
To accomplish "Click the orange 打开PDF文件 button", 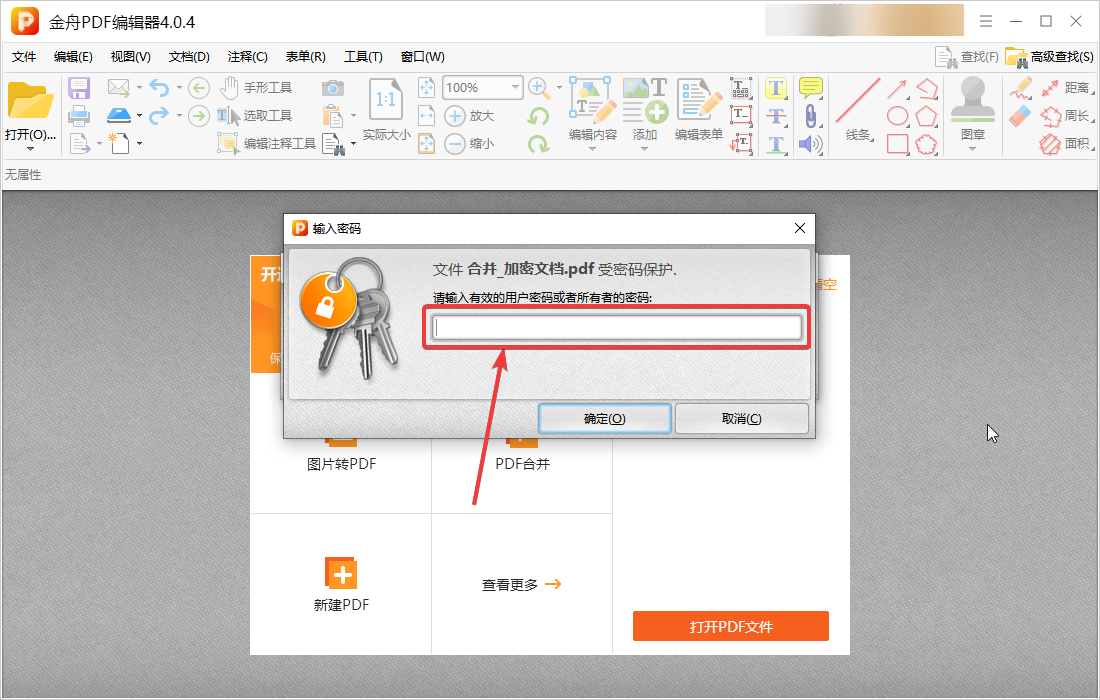I will pos(730,627).
